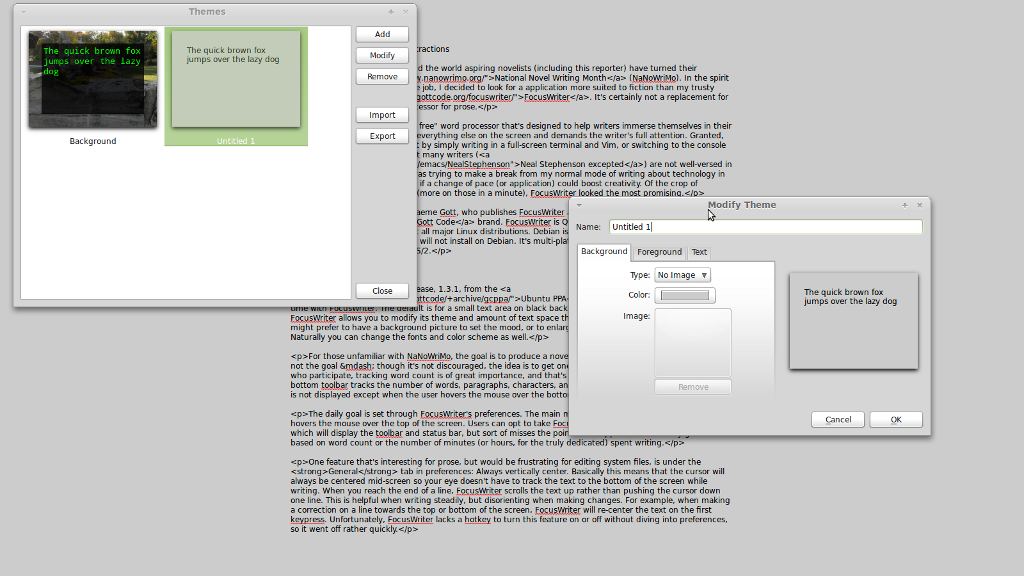Switch to the Text tab
The image size is (1024, 576).
coord(699,252)
